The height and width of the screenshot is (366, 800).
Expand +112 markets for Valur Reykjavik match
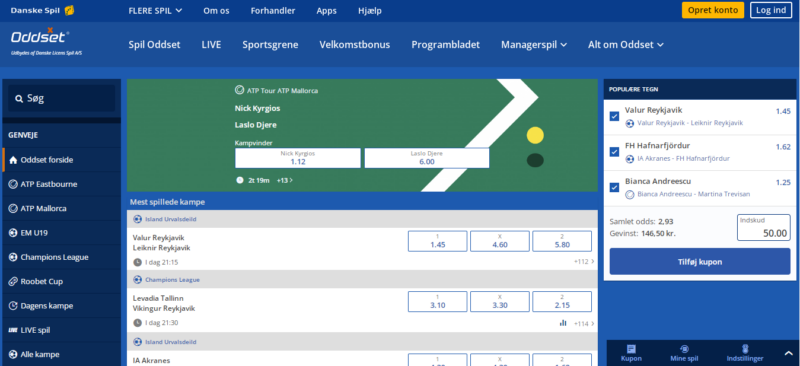[x=584, y=262]
